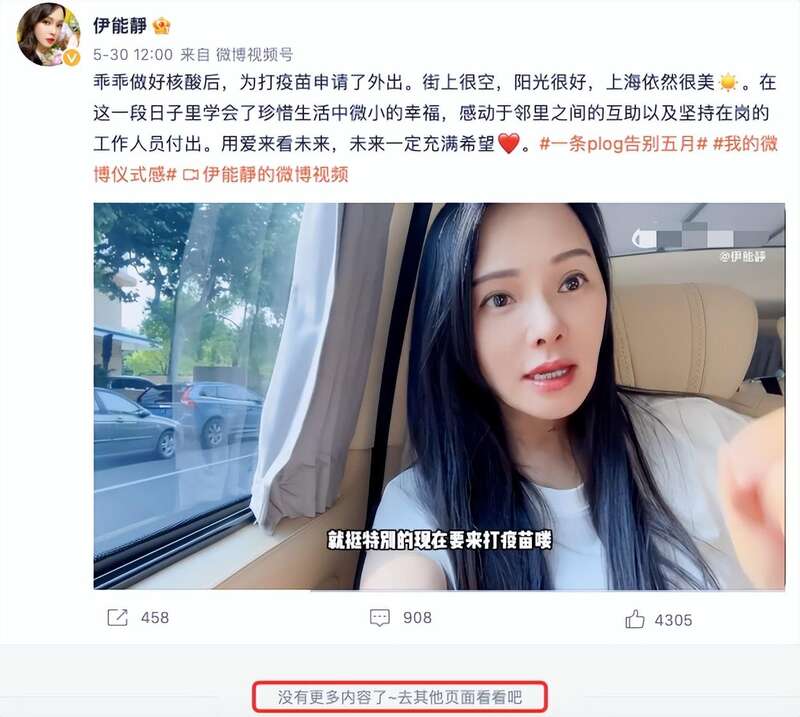Like the post with thumbs-up icon

point(635,619)
